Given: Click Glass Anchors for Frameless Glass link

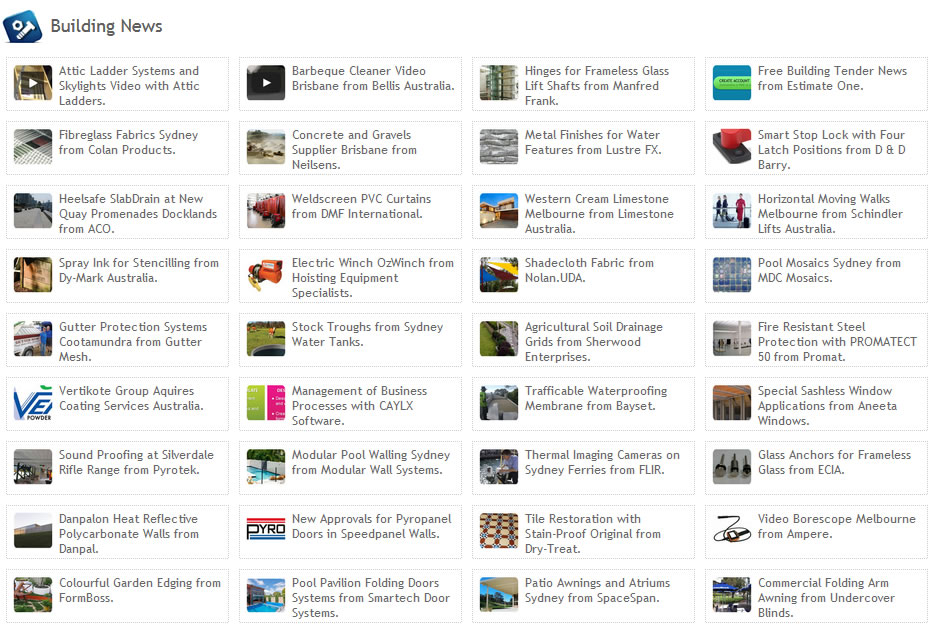Looking at the screenshot, I should point(834,462).
